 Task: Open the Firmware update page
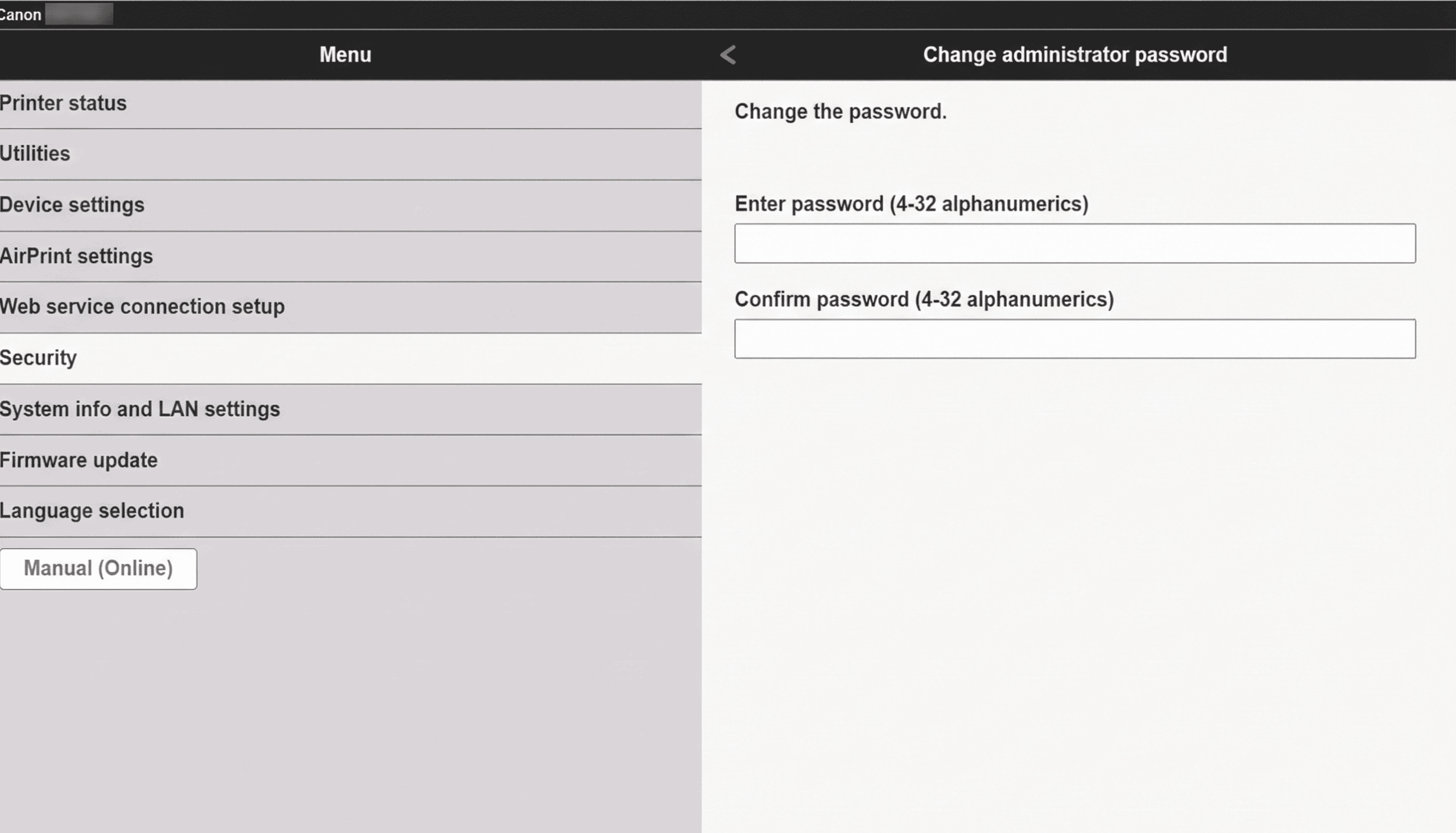[79, 459]
